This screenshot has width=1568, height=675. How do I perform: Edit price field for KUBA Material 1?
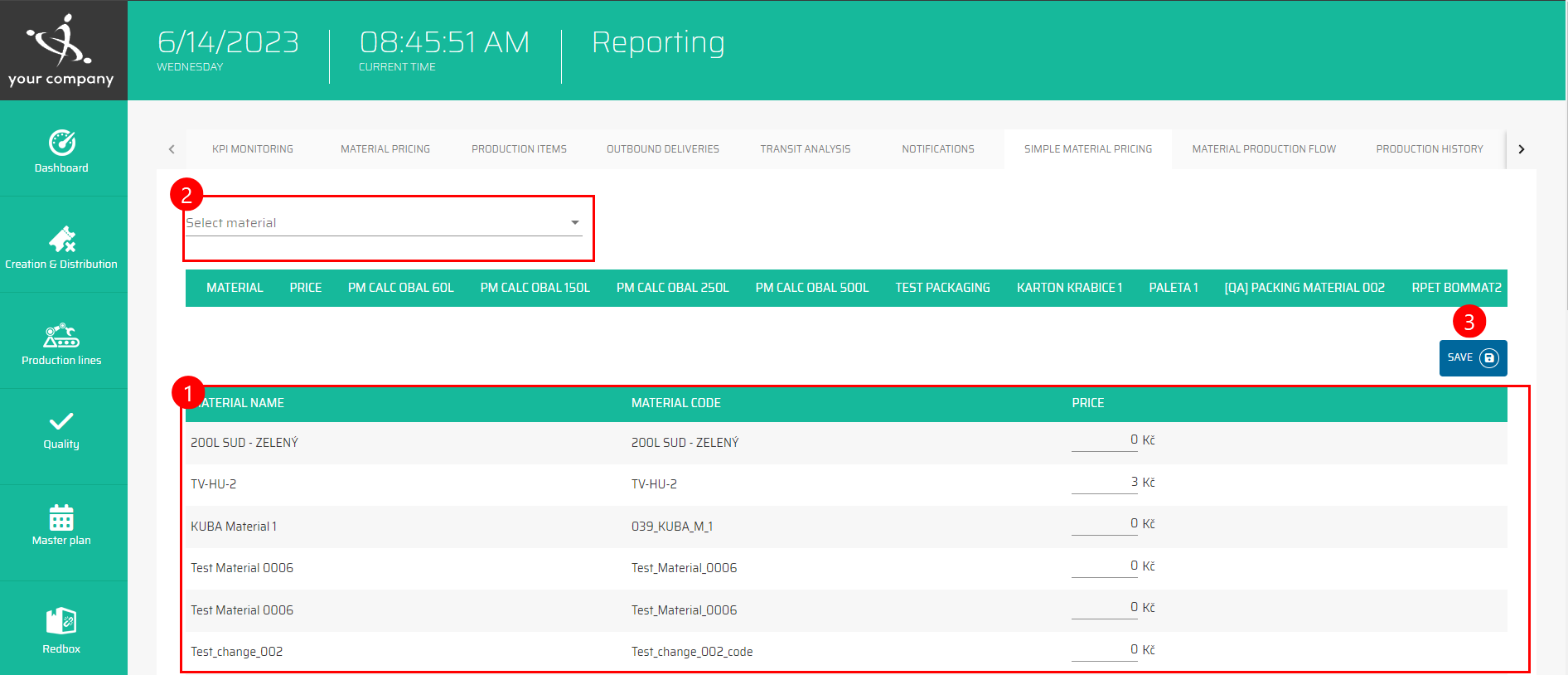[x=1105, y=524]
